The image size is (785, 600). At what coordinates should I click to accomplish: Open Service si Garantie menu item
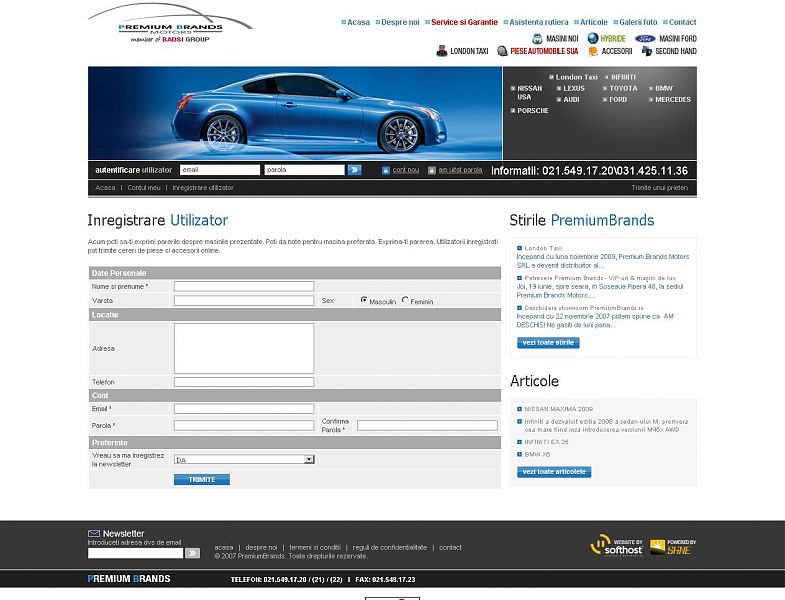pos(464,22)
